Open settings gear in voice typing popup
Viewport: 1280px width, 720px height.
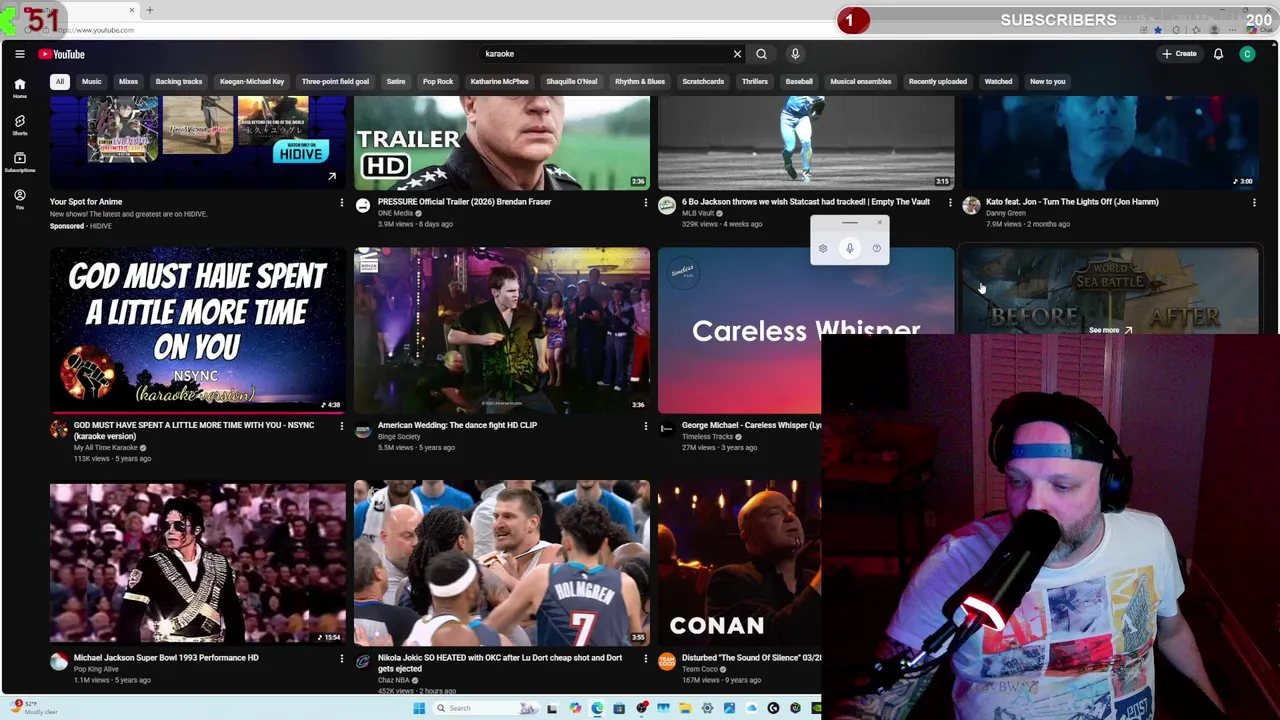823,248
